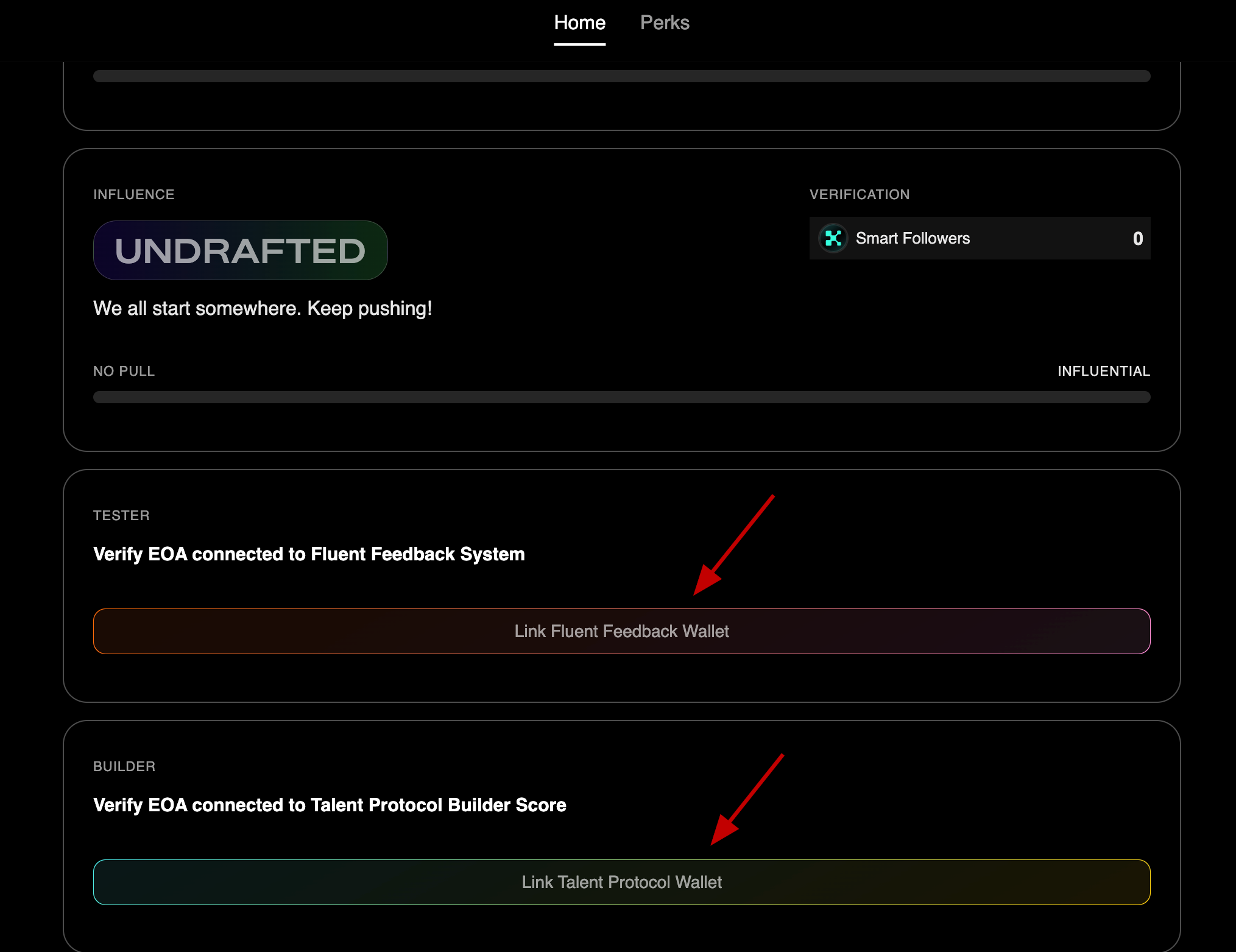Click the red arrow above Fluent Feedback button
This screenshot has width=1236, height=952.
point(734,545)
